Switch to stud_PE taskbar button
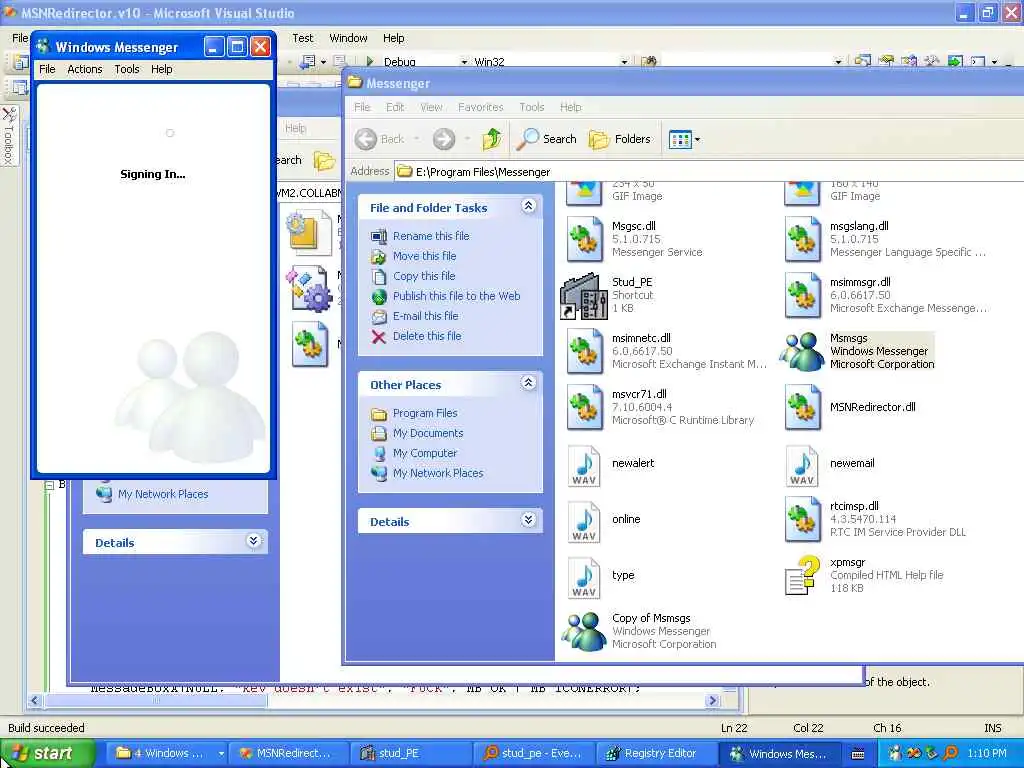Image resolution: width=1024 pixels, height=768 pixels. click(410, 753)
